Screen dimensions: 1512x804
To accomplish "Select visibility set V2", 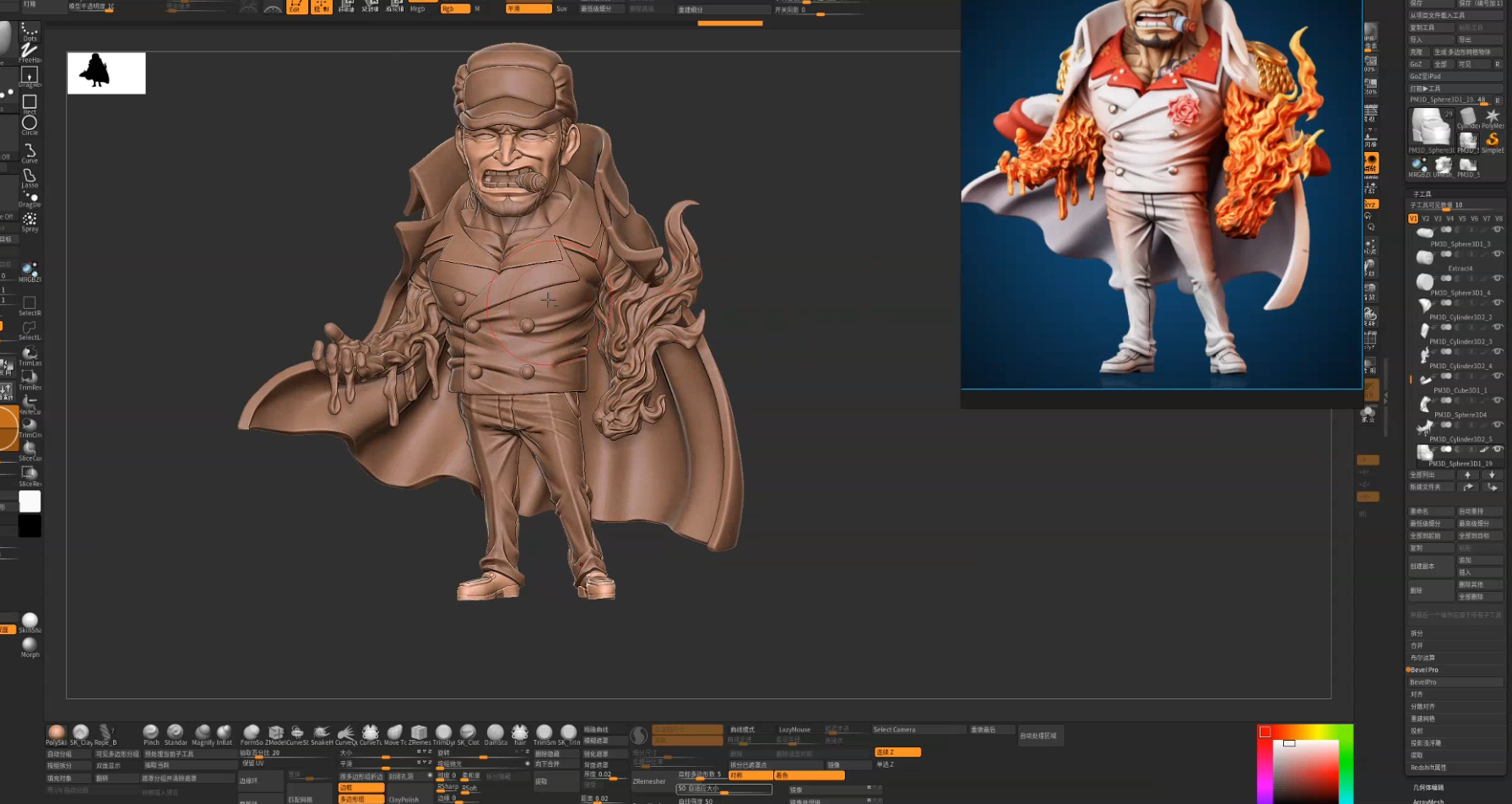I will [1426, 219].
